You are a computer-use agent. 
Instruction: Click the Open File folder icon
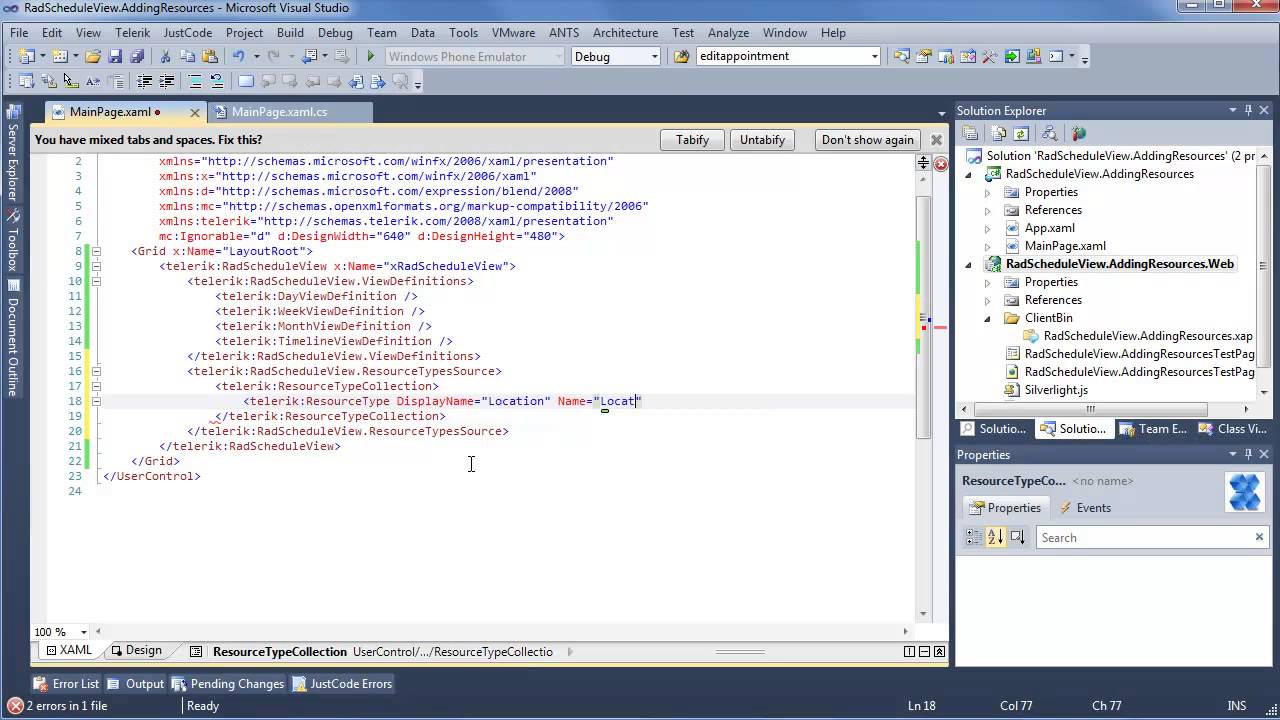click(x=92, y=57)
